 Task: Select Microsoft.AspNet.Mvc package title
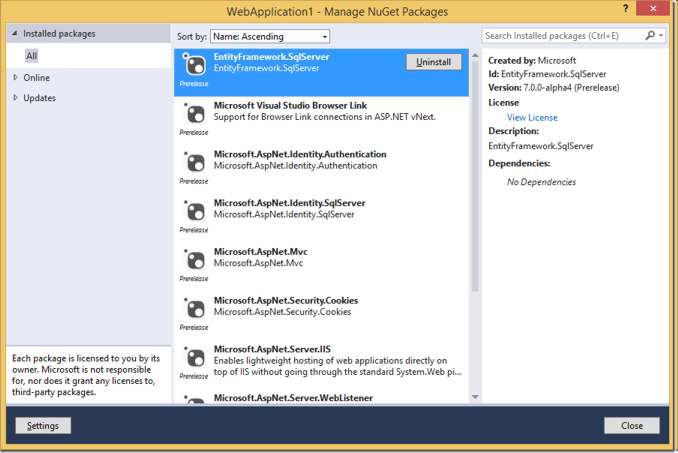(x=260, y=252)
